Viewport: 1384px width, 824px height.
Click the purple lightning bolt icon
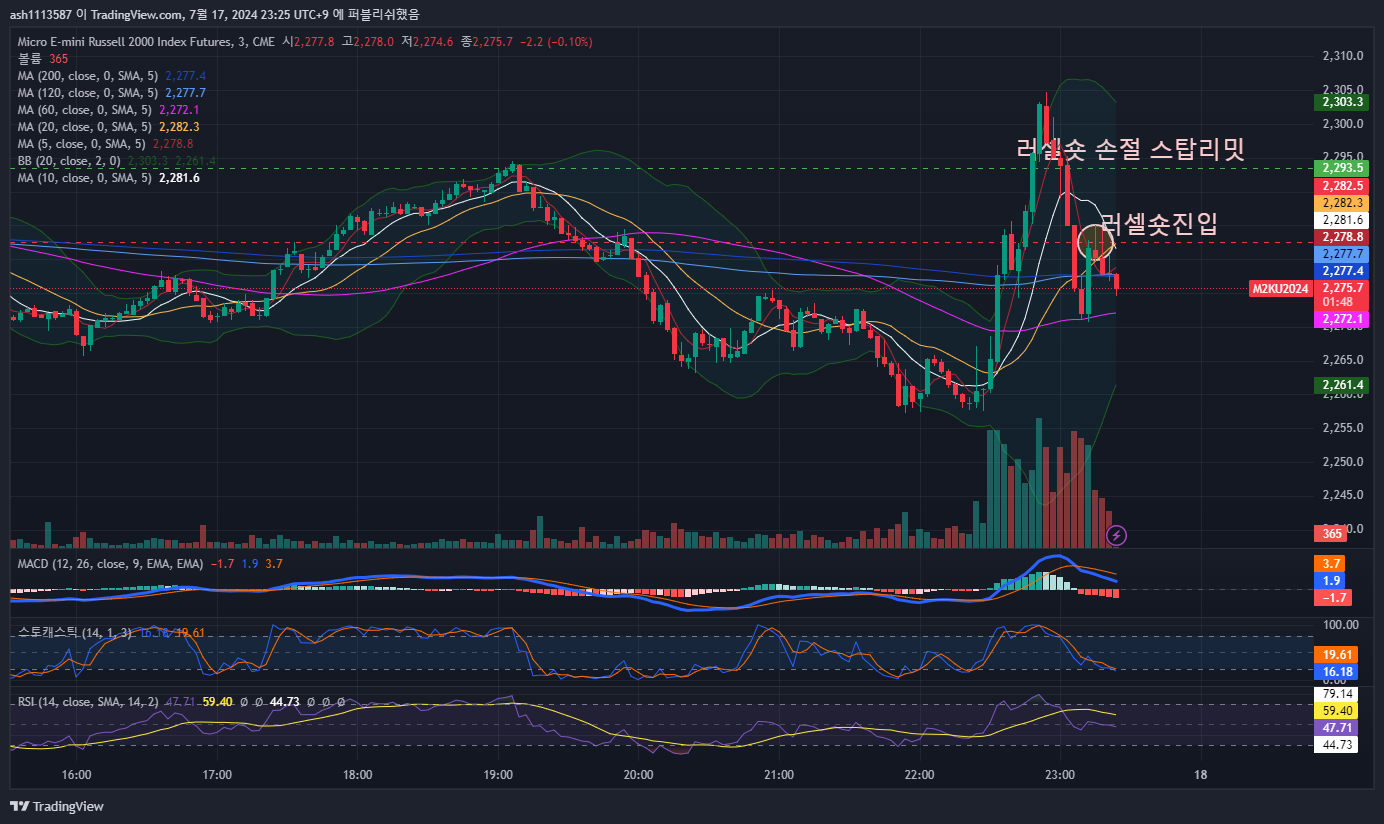pyautogui.click(x=1117, y=535)
